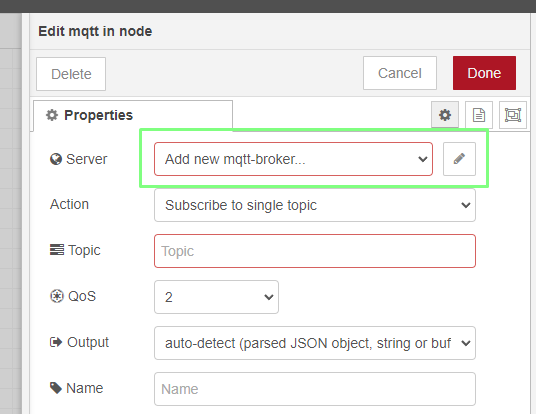
Task: Open the Action 'Subscribe to single topic' dropdown
Action: (x=314, y=205)
